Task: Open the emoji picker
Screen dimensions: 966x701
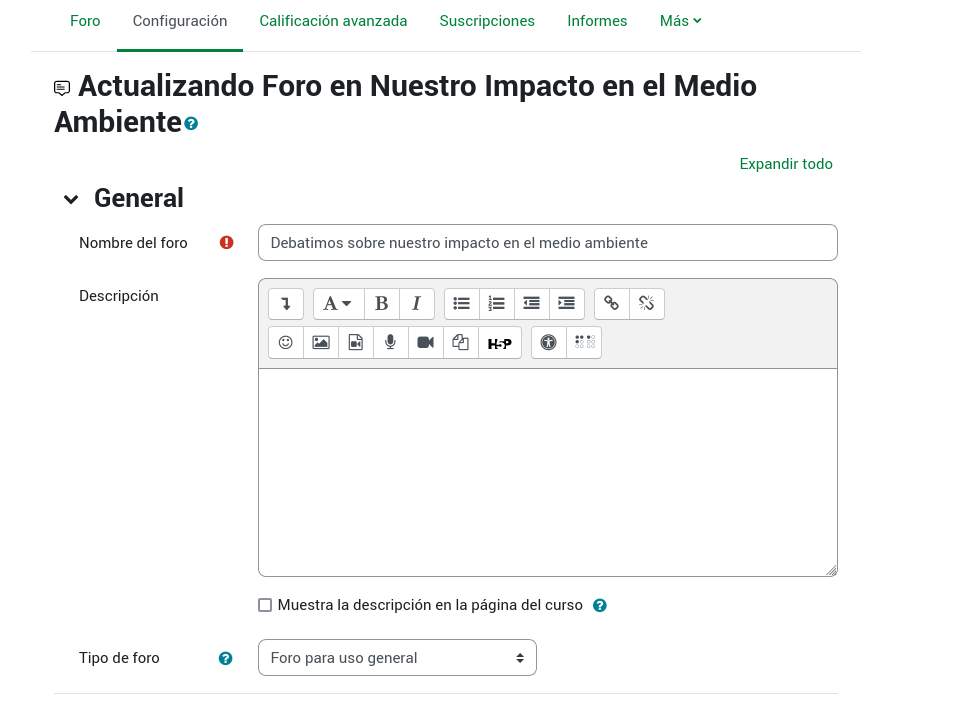Action: (x=286, y=342)
